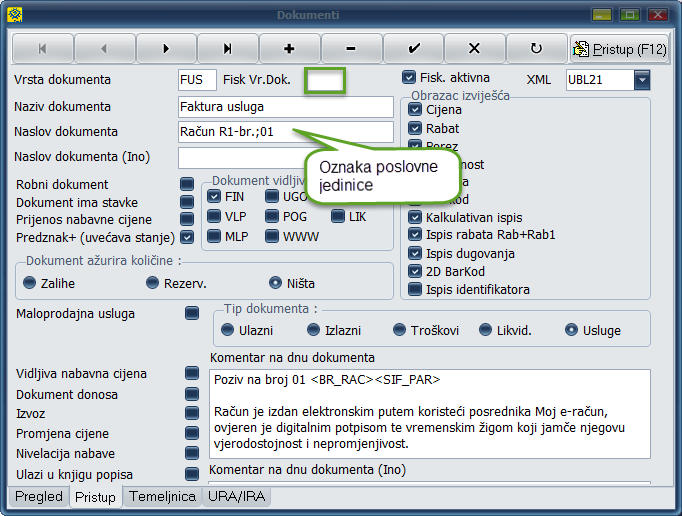The width and height of the screenshot is (682, 516).
Task: Enable the Robni dokument checkbox
Action: [187, 184]
